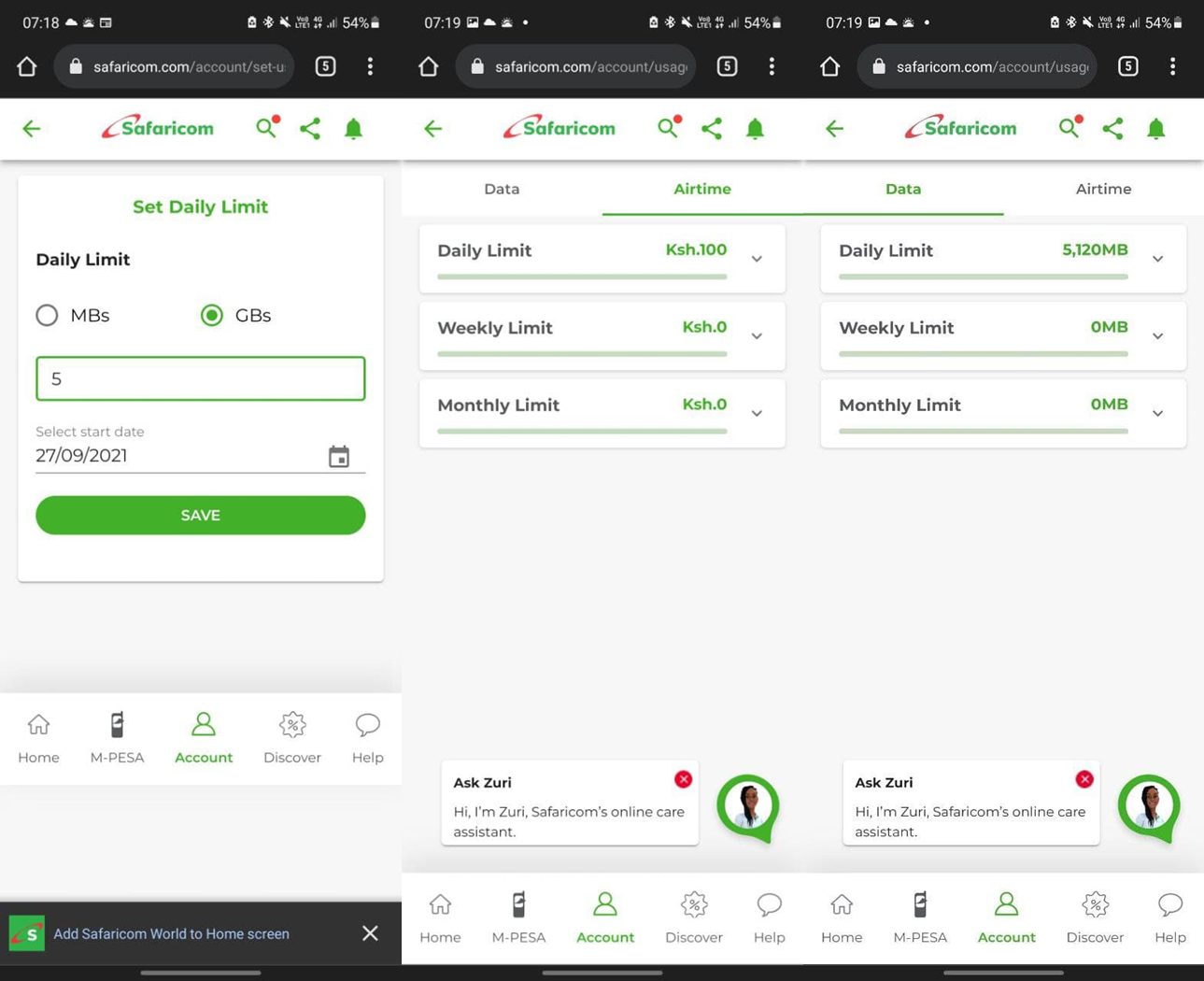Click the green SAVE button
This screenshot has height=981, width=1204.
coord(201,516)
